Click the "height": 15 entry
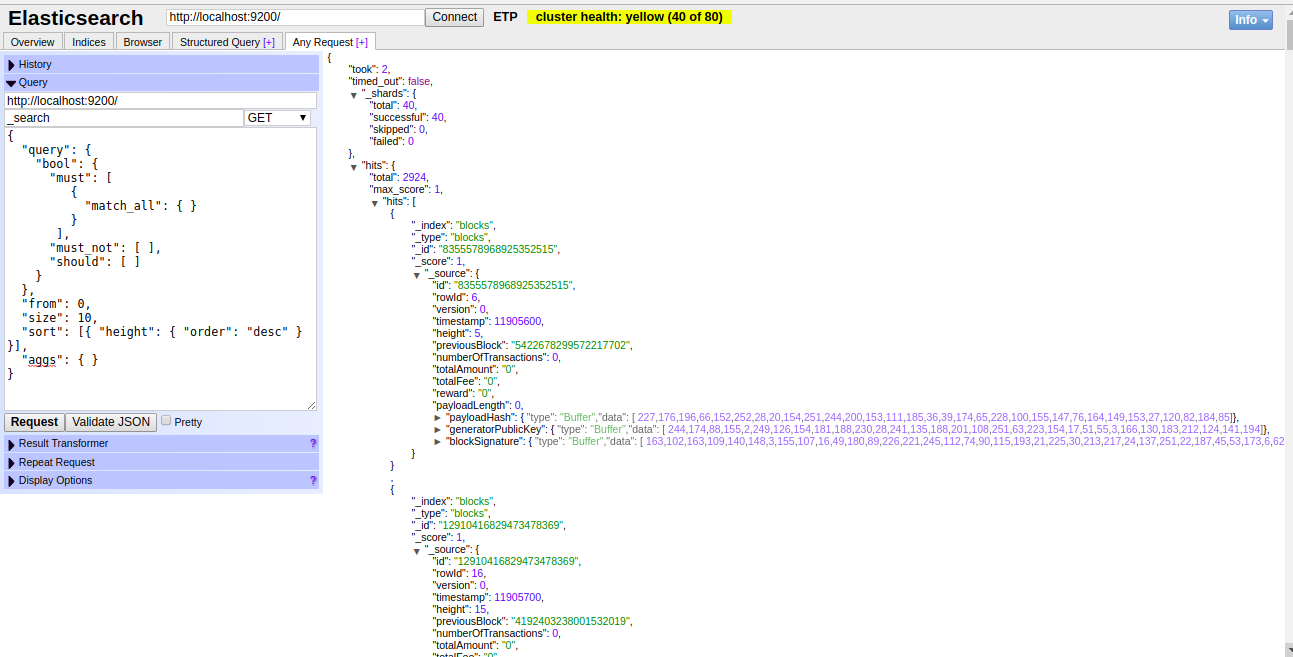The image size is (1293, 657). tap(461, 609)
